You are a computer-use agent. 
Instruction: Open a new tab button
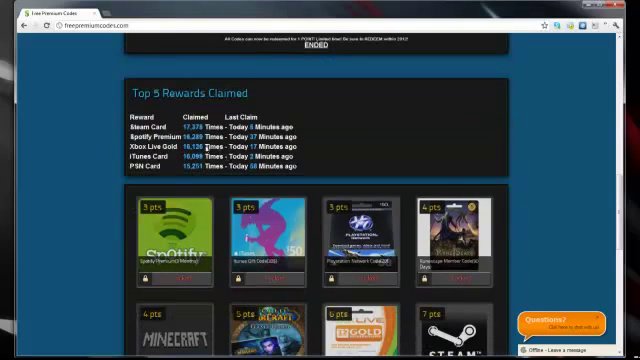(107, 13)
